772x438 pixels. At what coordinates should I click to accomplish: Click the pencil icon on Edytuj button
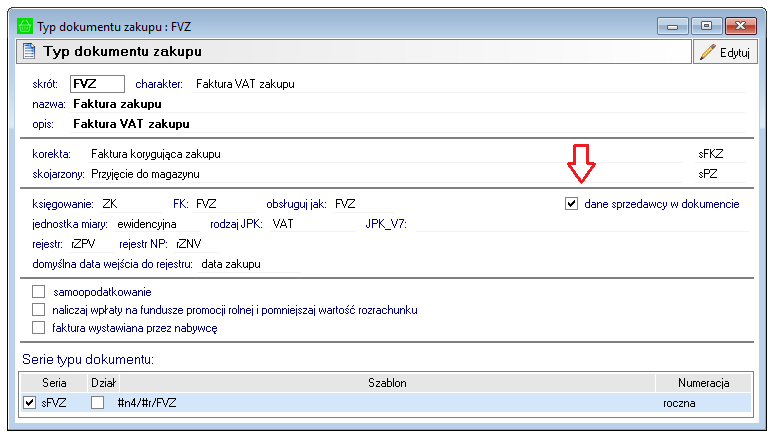pyautogui.click(x=708, y=51)
